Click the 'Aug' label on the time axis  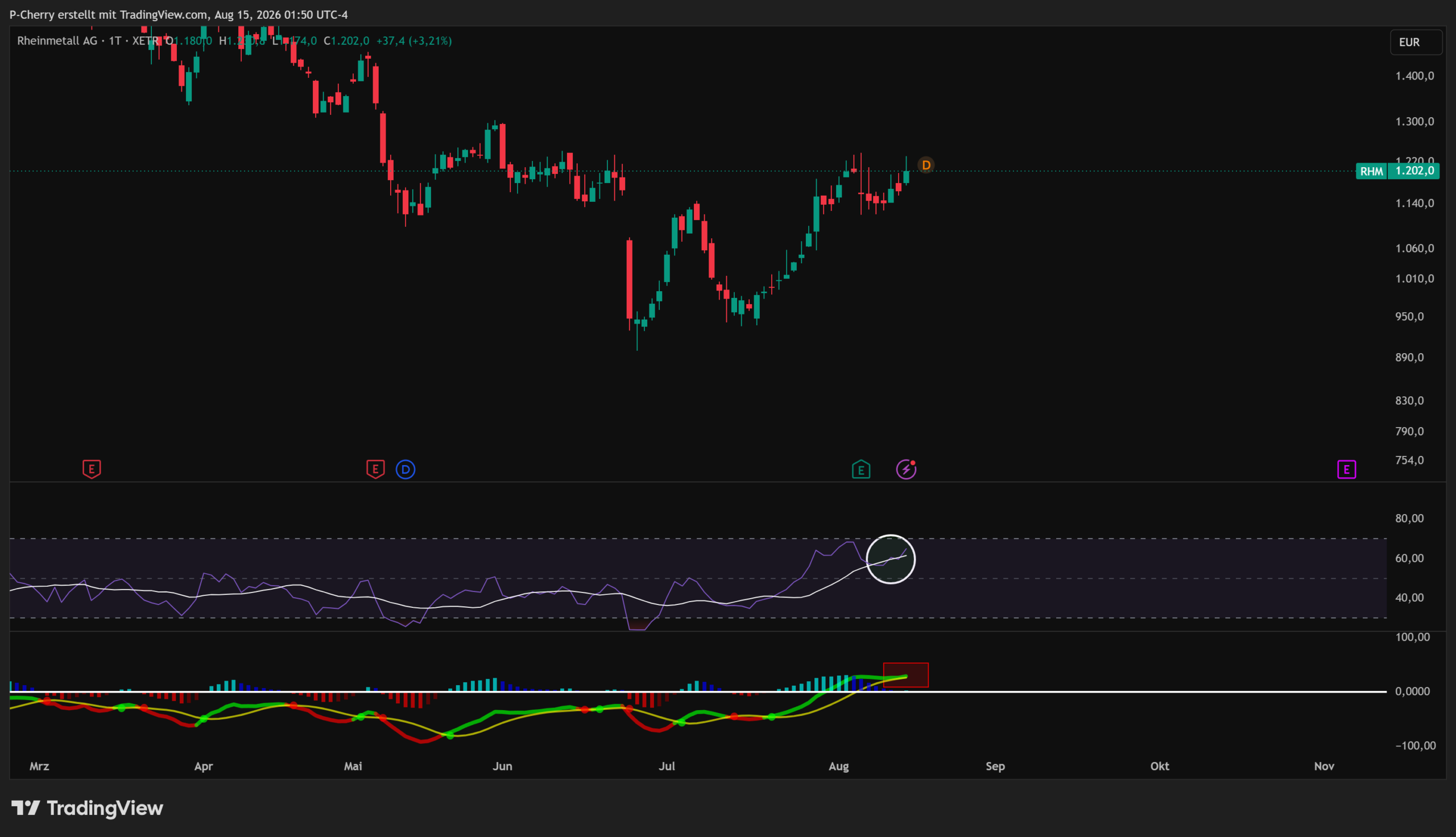[x=839, y=766]
